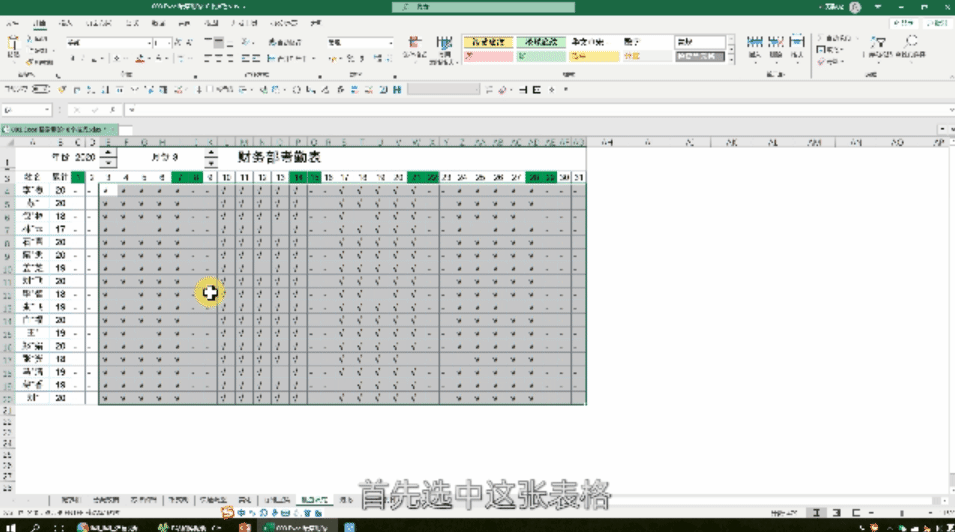This screenshot has height=532, width=955.
Task: Click the Delete cells icon
Action: click(x=776, y=46)
